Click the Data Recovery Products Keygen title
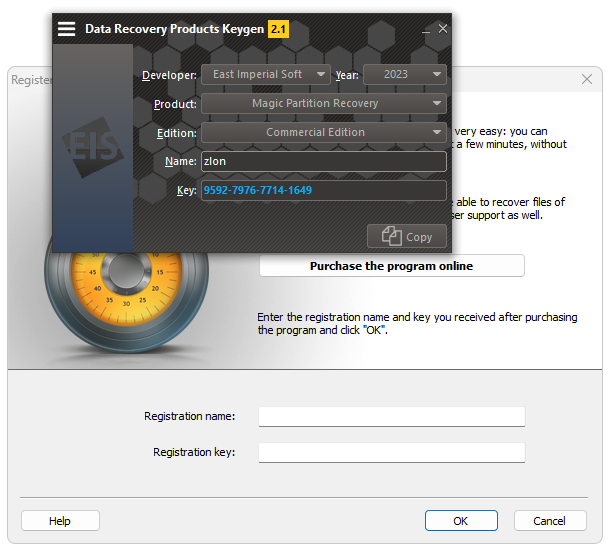This screenshot has height=551, width=608. point(174,29)
